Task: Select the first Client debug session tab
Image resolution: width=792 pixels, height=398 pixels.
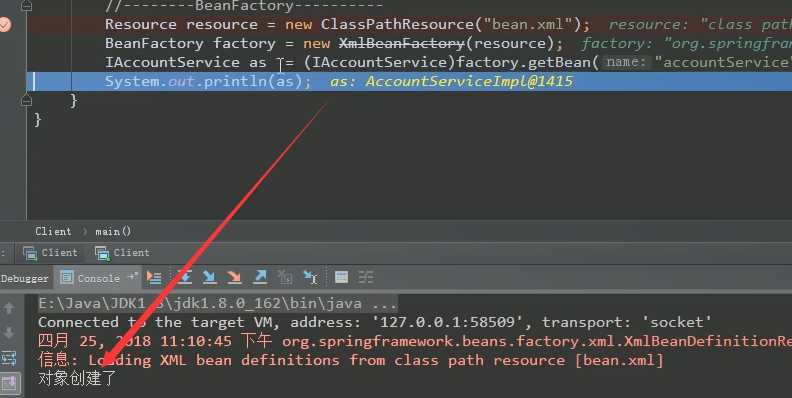Action: [51, 253]
